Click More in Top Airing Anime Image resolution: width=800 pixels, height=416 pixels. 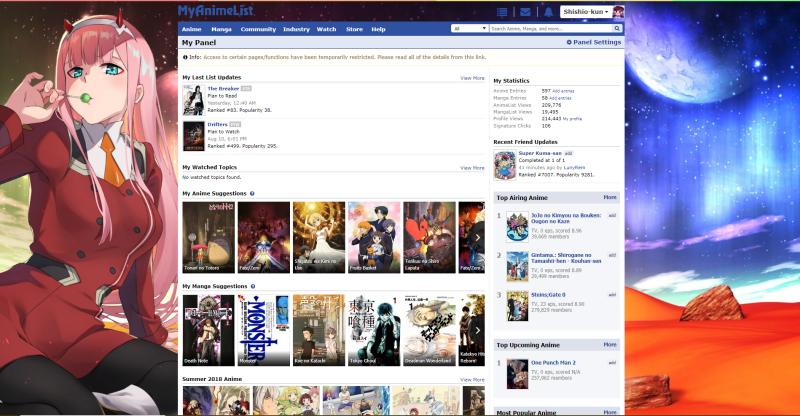point(610,198)
